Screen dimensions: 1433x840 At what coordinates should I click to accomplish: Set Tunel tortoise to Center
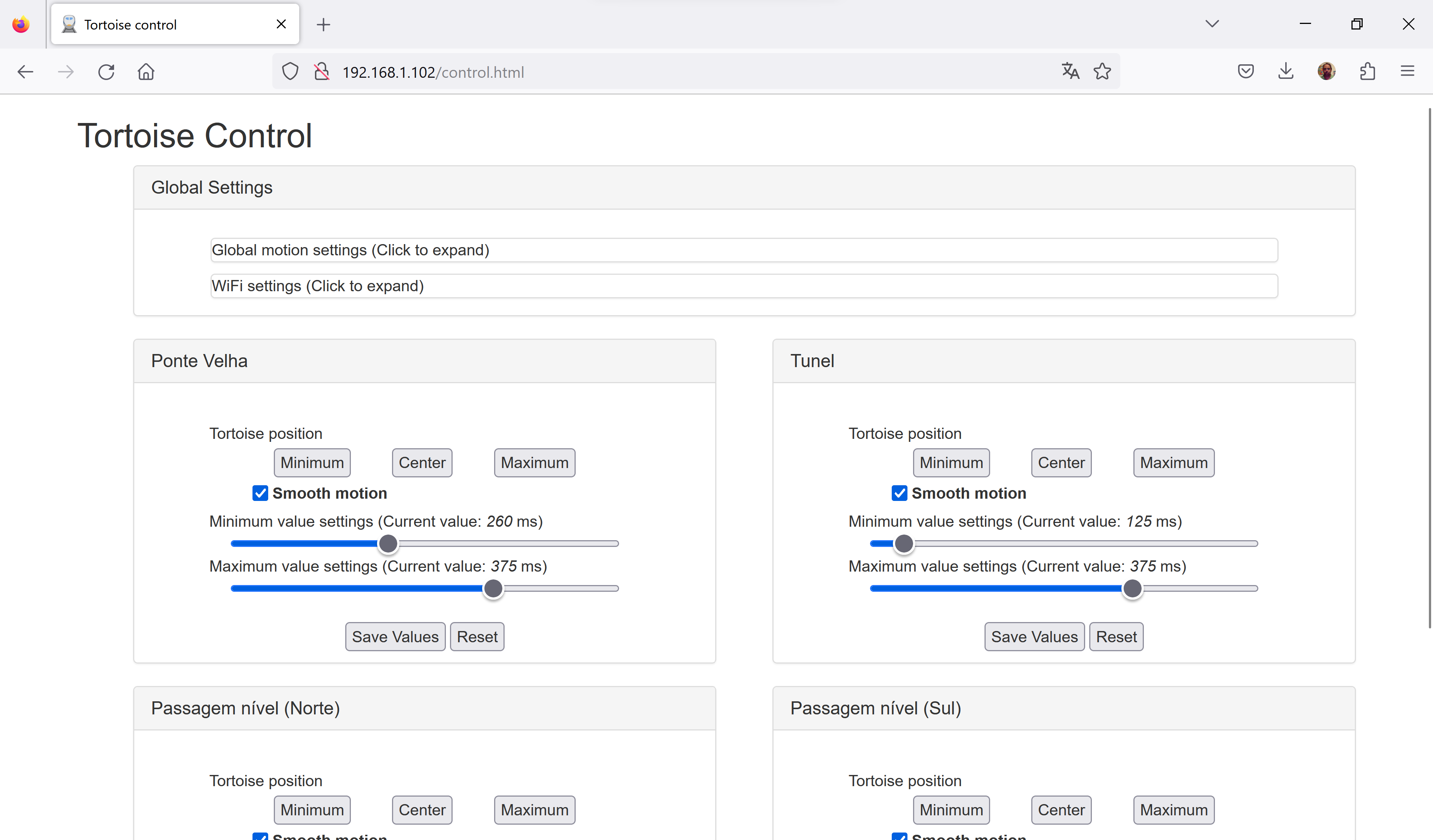(x=1061, y=463)
